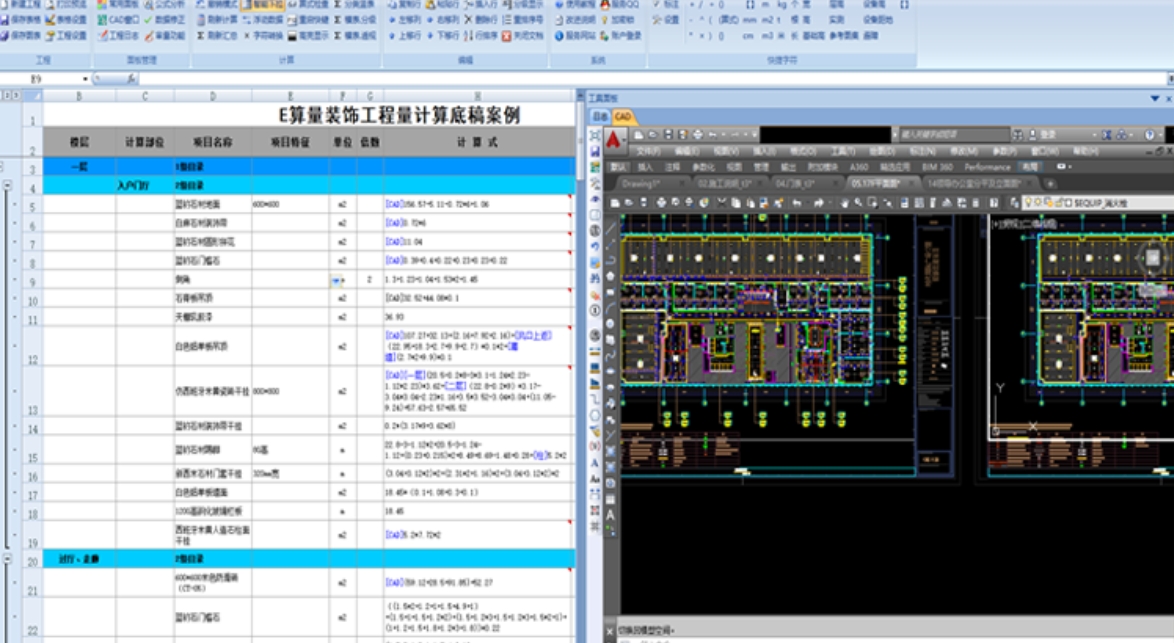The image size is (1174, 643).
Task: Open the 文件(F) menu in AutoCAD
Action: point(648,151)
